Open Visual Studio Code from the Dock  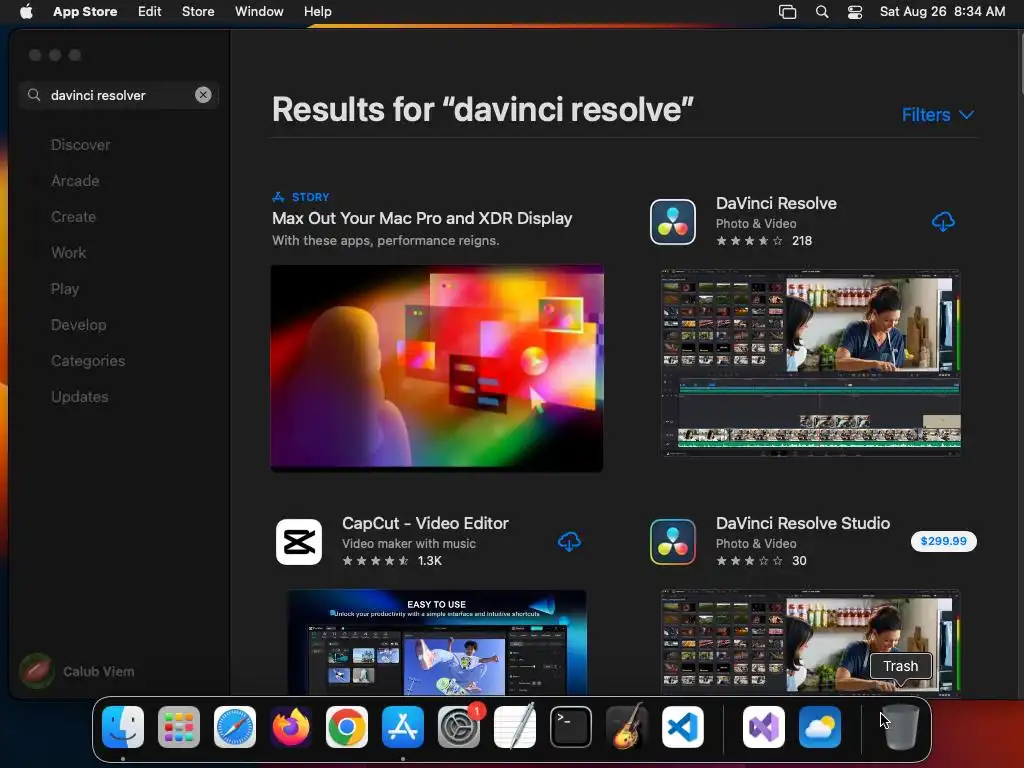682,727
